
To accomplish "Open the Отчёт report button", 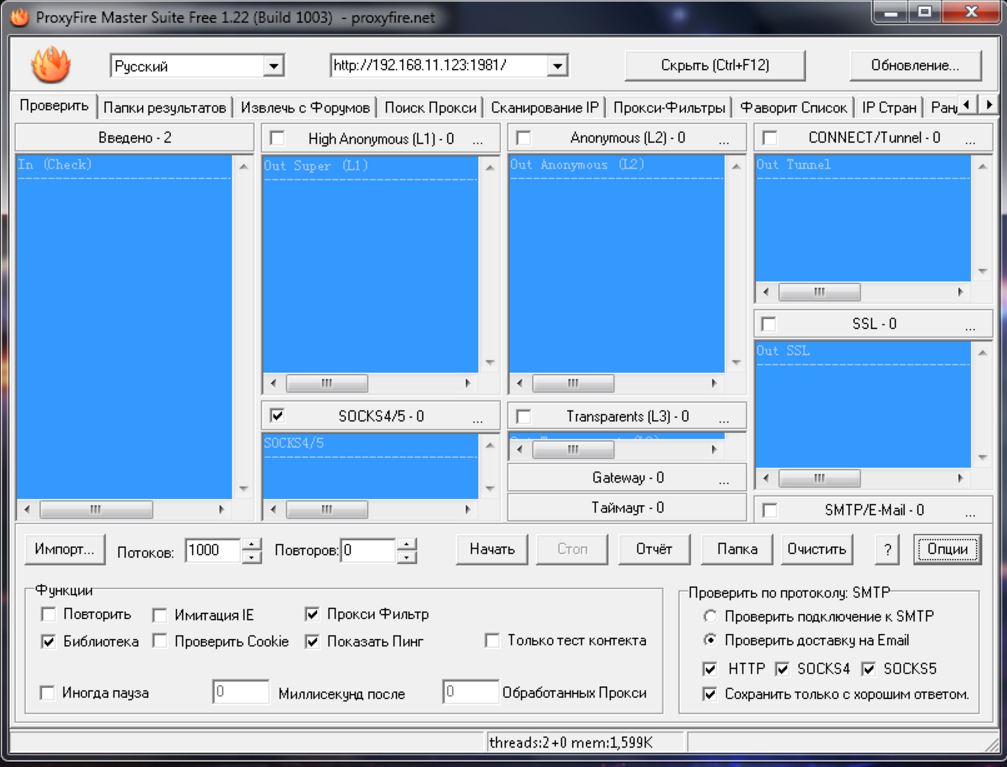I will [x=654, y=550].
